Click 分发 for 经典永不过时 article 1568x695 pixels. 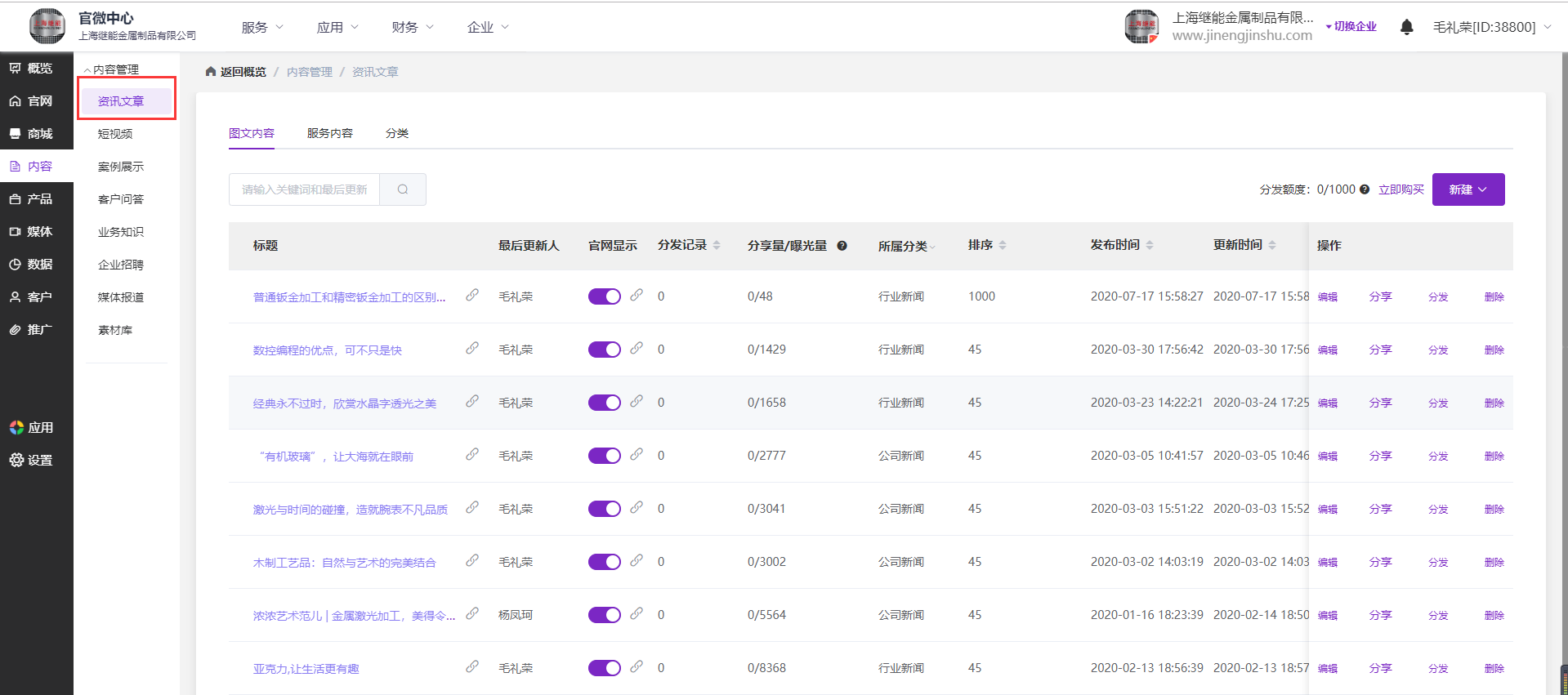tap(1438, 403)
